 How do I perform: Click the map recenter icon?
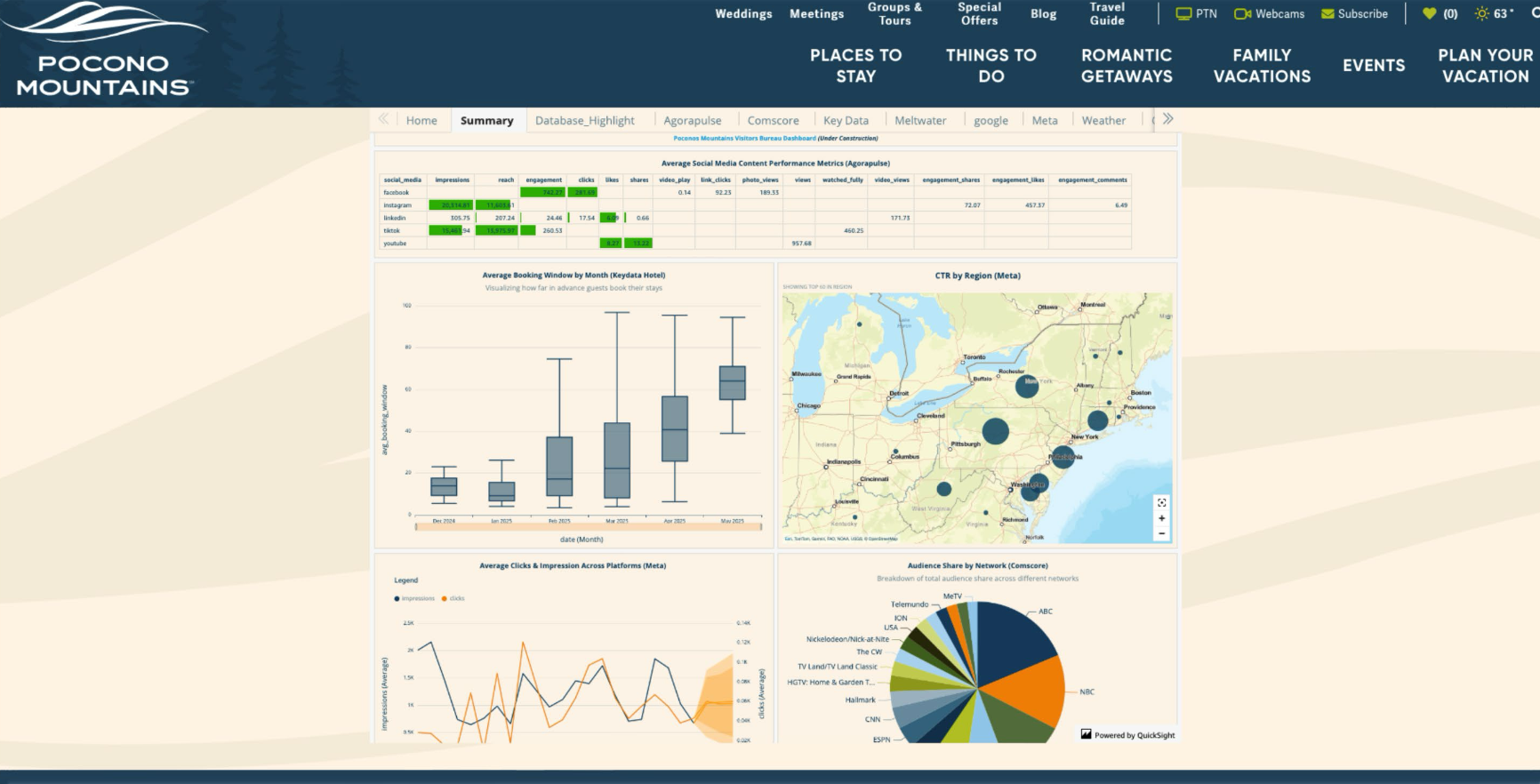point(1161,503)
